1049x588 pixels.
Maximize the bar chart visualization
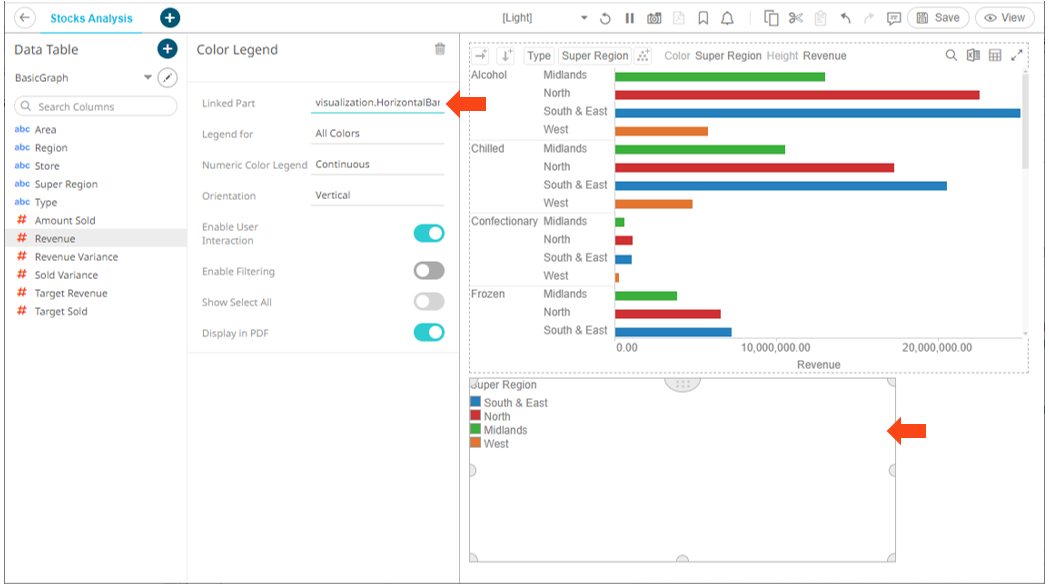[1017, 56]
